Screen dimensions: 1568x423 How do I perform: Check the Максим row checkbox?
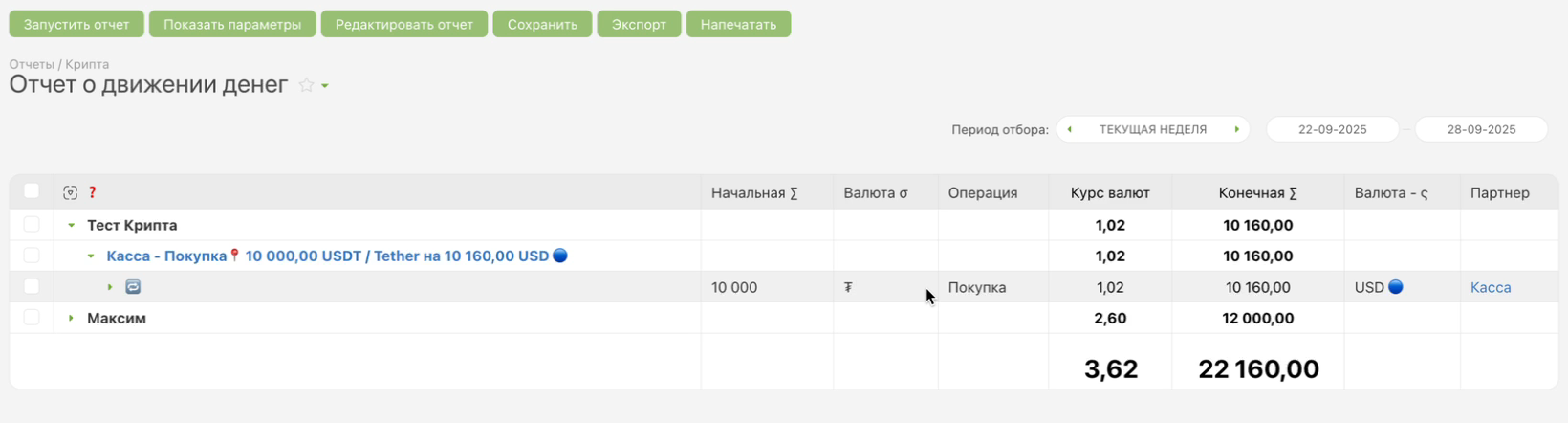click(32, 318)
